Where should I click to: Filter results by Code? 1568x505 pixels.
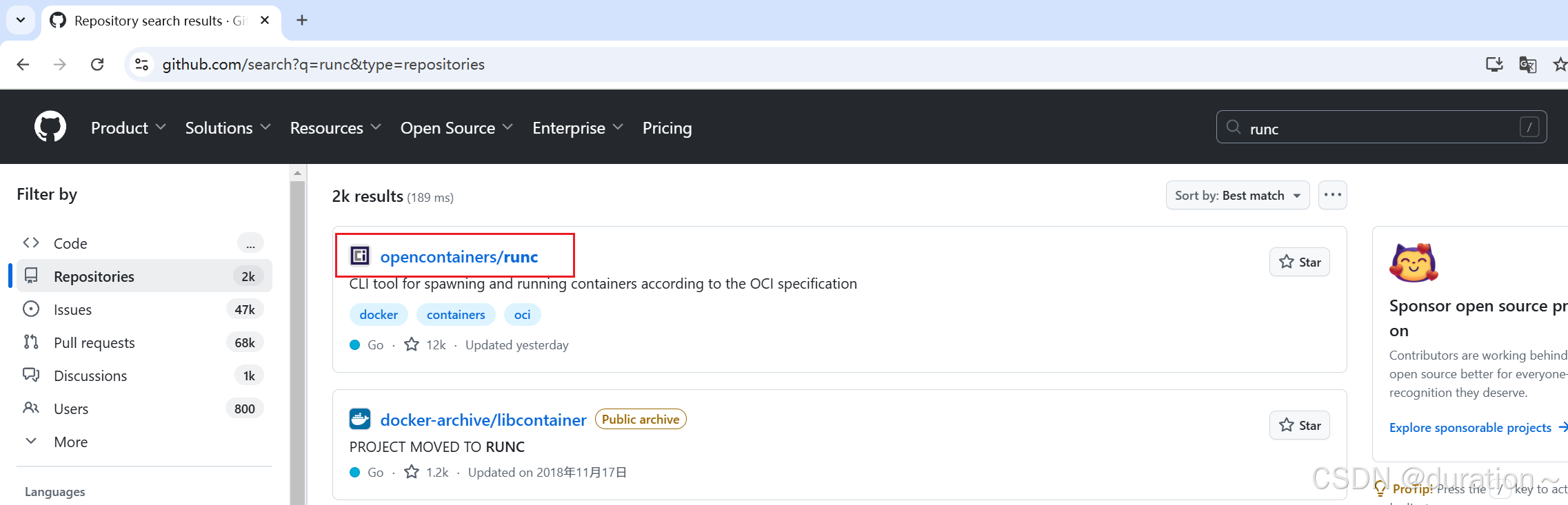pos(144,243)
